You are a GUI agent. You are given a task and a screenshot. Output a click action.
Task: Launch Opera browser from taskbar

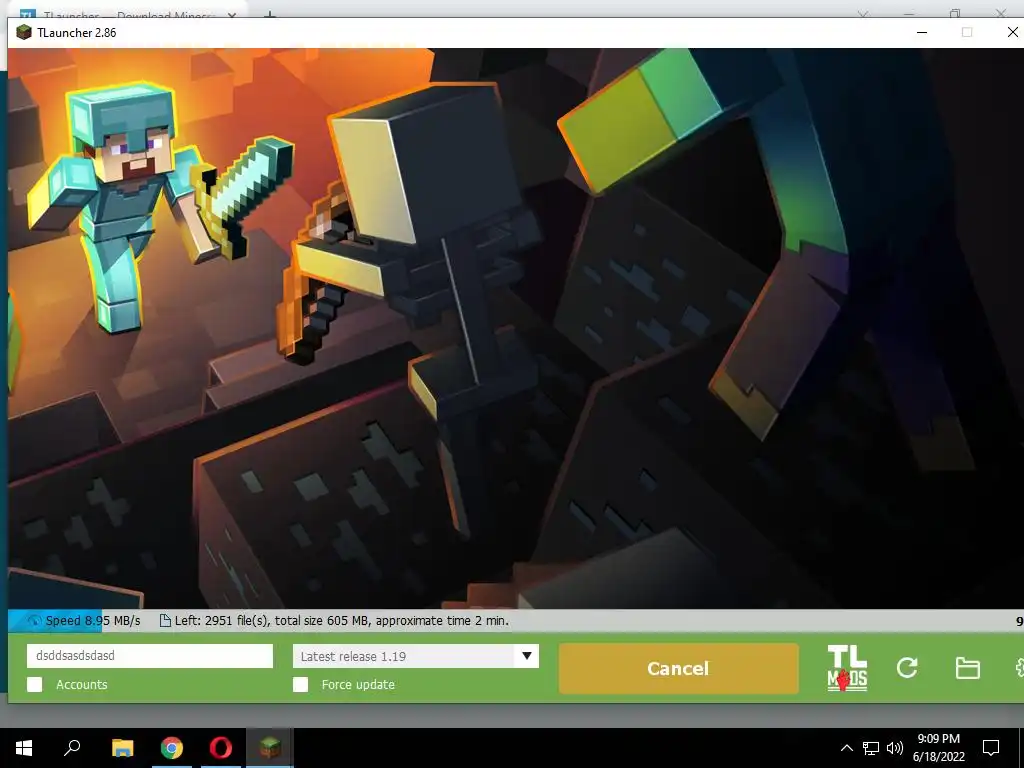pos(221,748)
